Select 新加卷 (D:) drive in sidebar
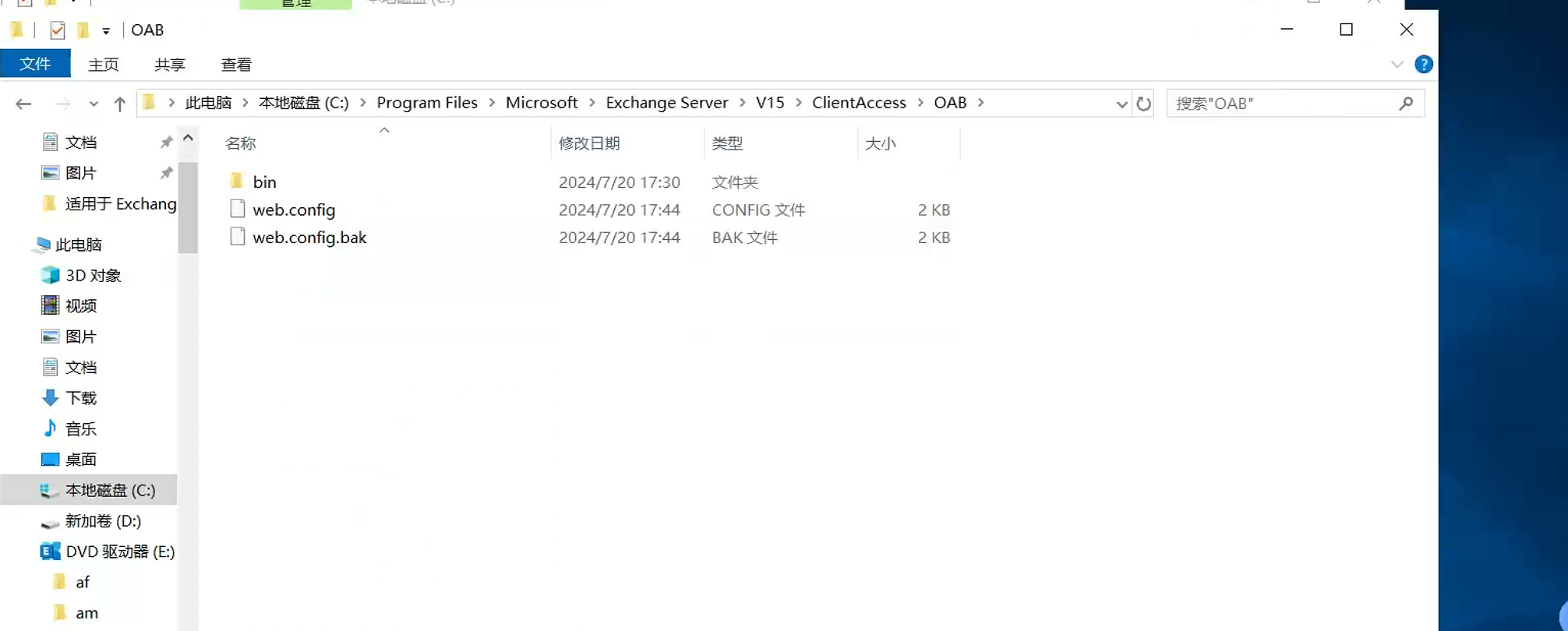The image size is (1568, 631). [103, 521]
